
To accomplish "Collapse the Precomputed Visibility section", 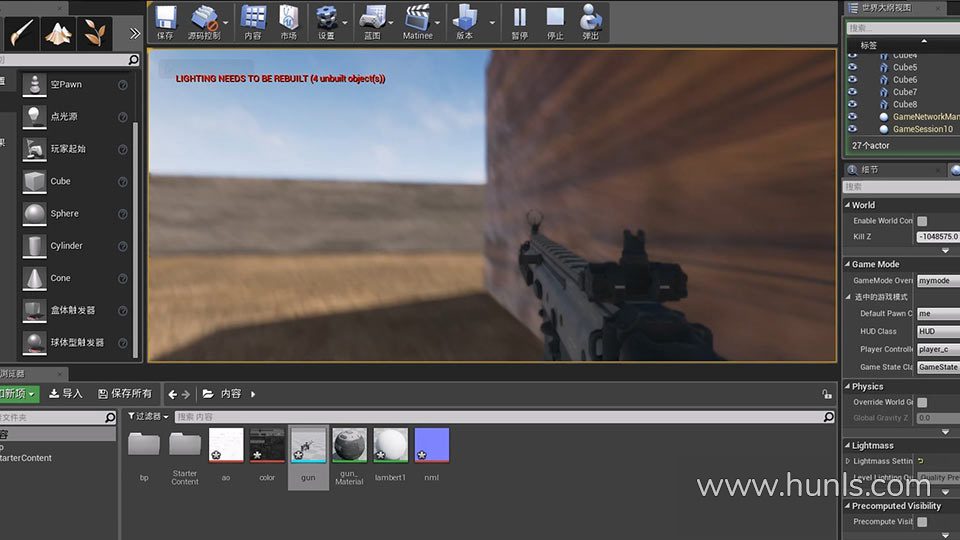I will (847, 506).
